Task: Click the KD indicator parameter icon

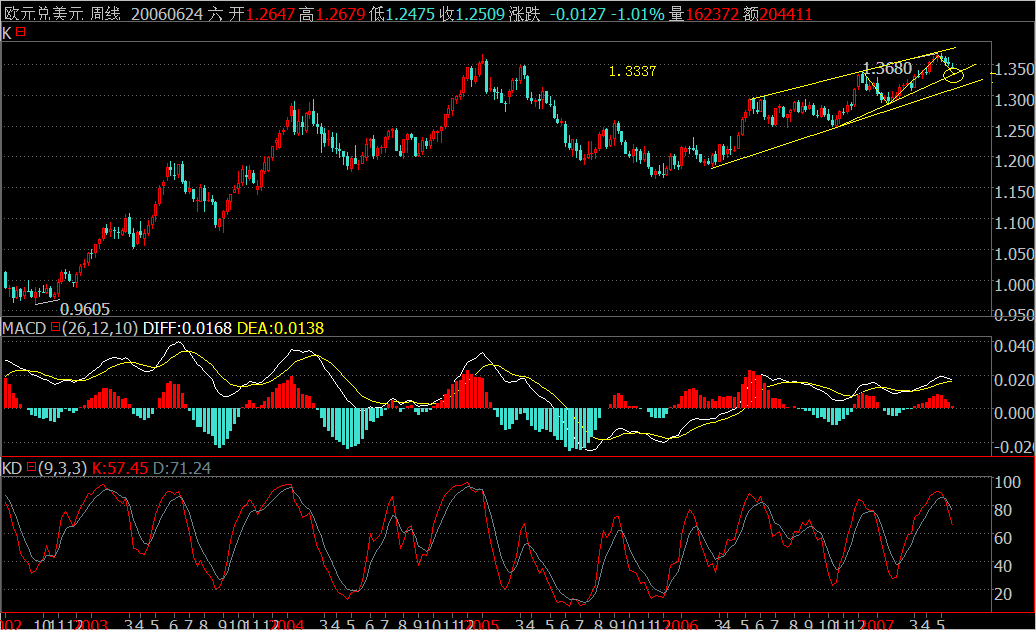Action: (31, 466)
